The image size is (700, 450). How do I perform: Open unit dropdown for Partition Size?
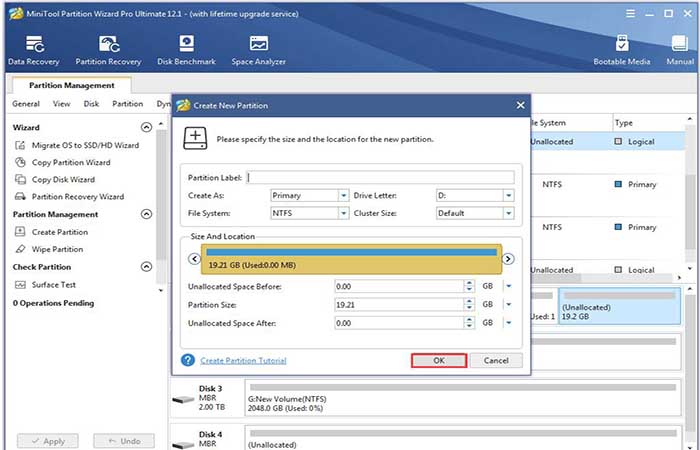point(508,304)
